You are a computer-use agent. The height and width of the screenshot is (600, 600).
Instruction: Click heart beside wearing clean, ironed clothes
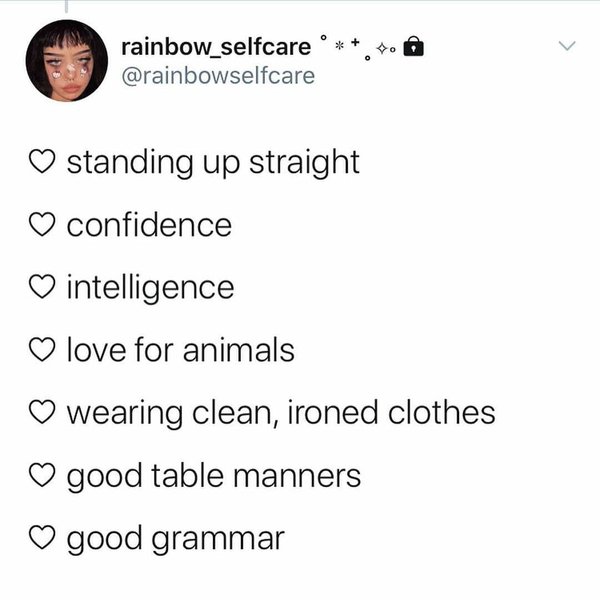click(44, 412)
